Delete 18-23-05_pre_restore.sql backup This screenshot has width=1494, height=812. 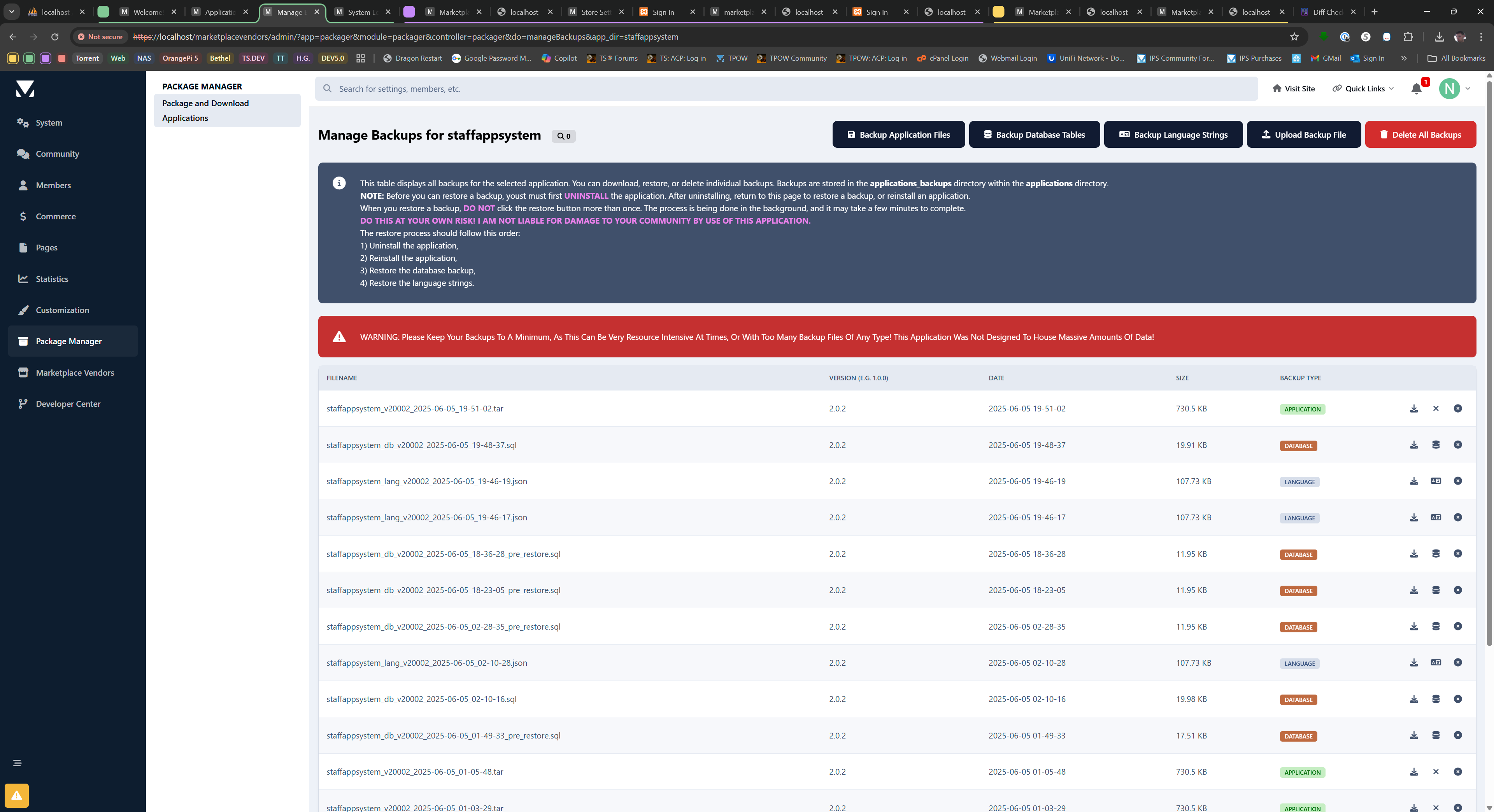pos(1457,590)
